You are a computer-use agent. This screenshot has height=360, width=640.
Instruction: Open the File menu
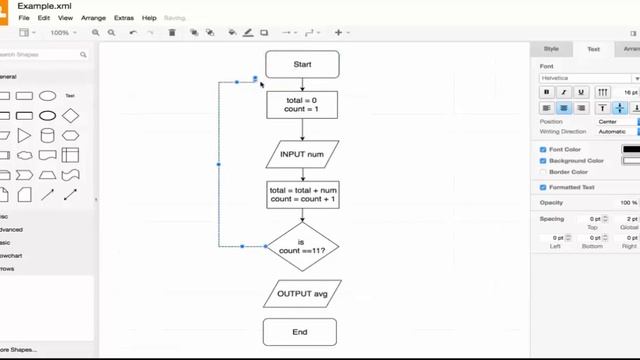click(24, 18)
